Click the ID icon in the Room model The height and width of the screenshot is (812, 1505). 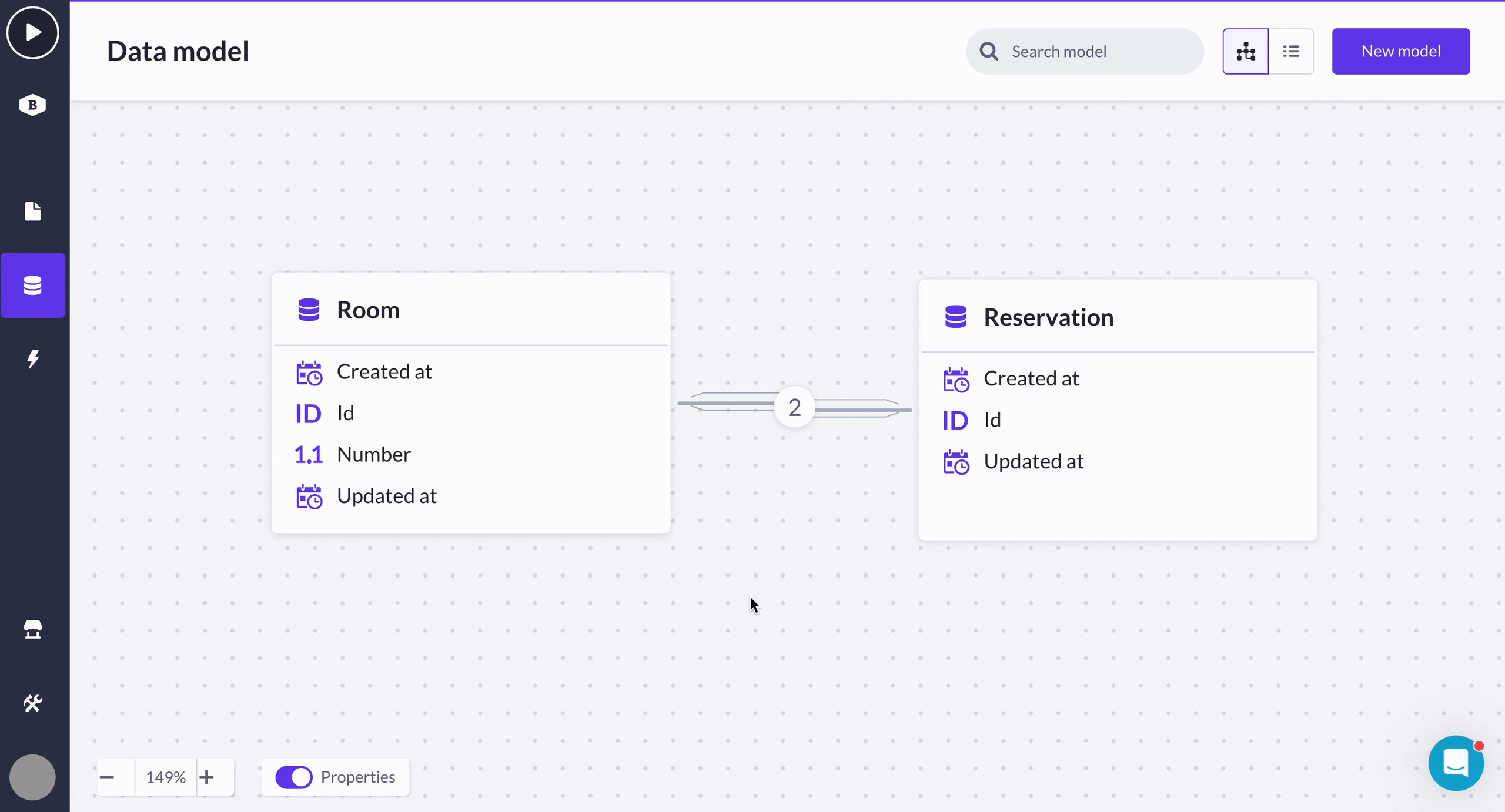309,414
